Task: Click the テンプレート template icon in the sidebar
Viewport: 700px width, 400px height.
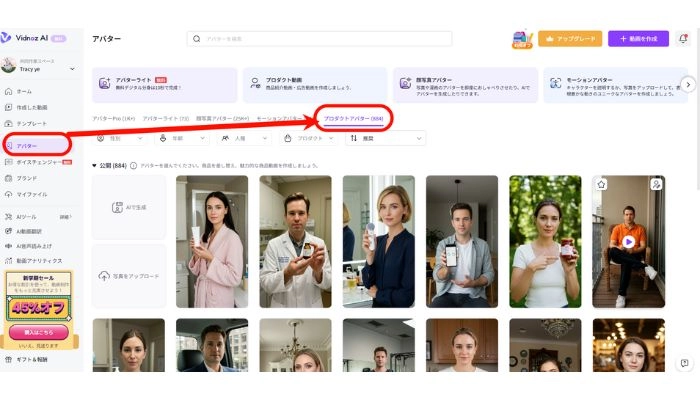Action: [x=8, y=123]
